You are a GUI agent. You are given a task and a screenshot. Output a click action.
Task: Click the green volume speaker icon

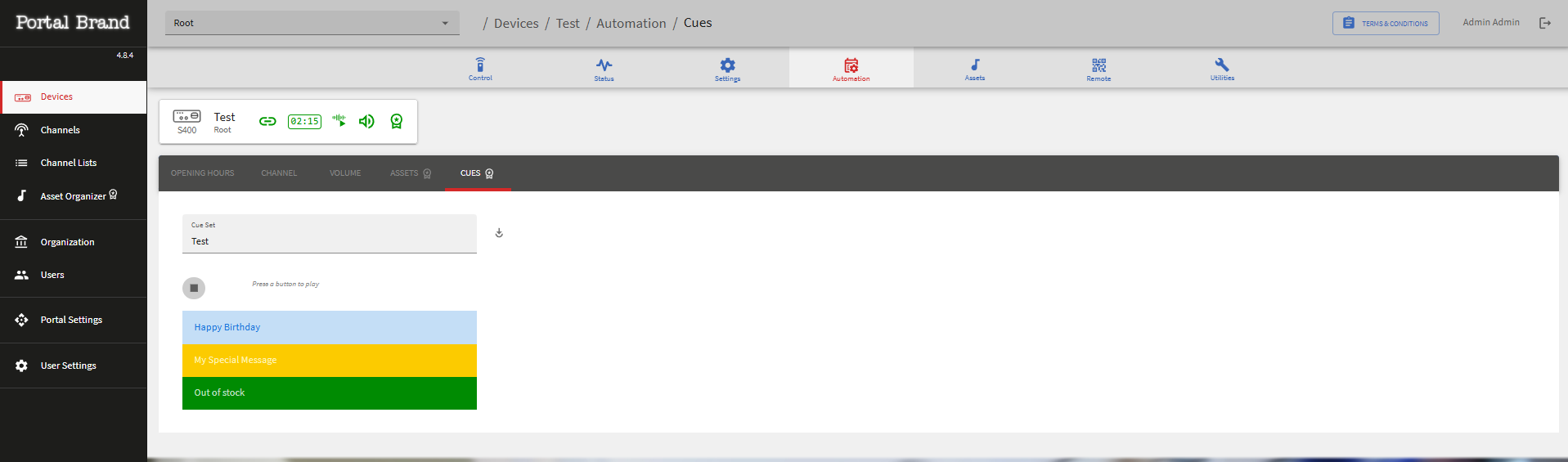(366, 121)
